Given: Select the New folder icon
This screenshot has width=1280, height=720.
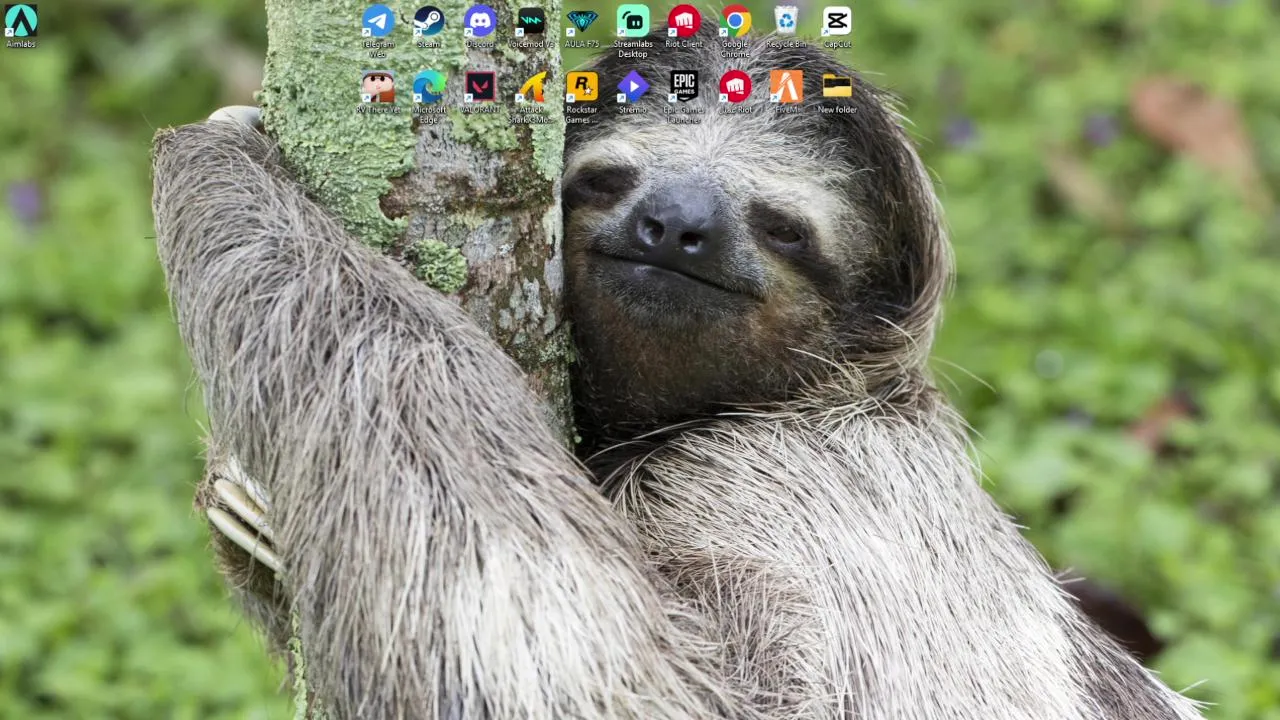Looking at the screenshot, I should point(837,92).
